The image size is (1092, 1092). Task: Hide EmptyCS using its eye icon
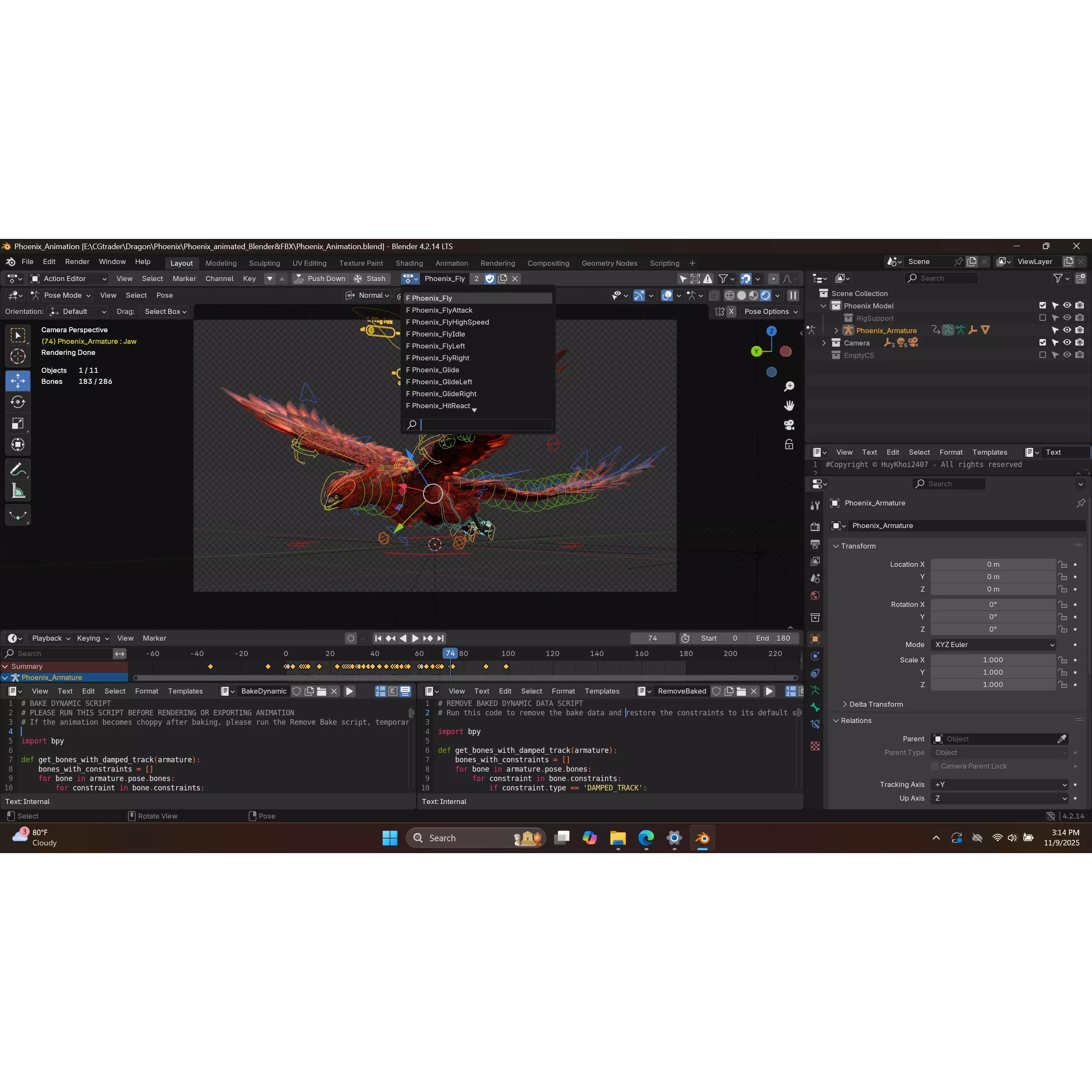tap(1067, 355)
